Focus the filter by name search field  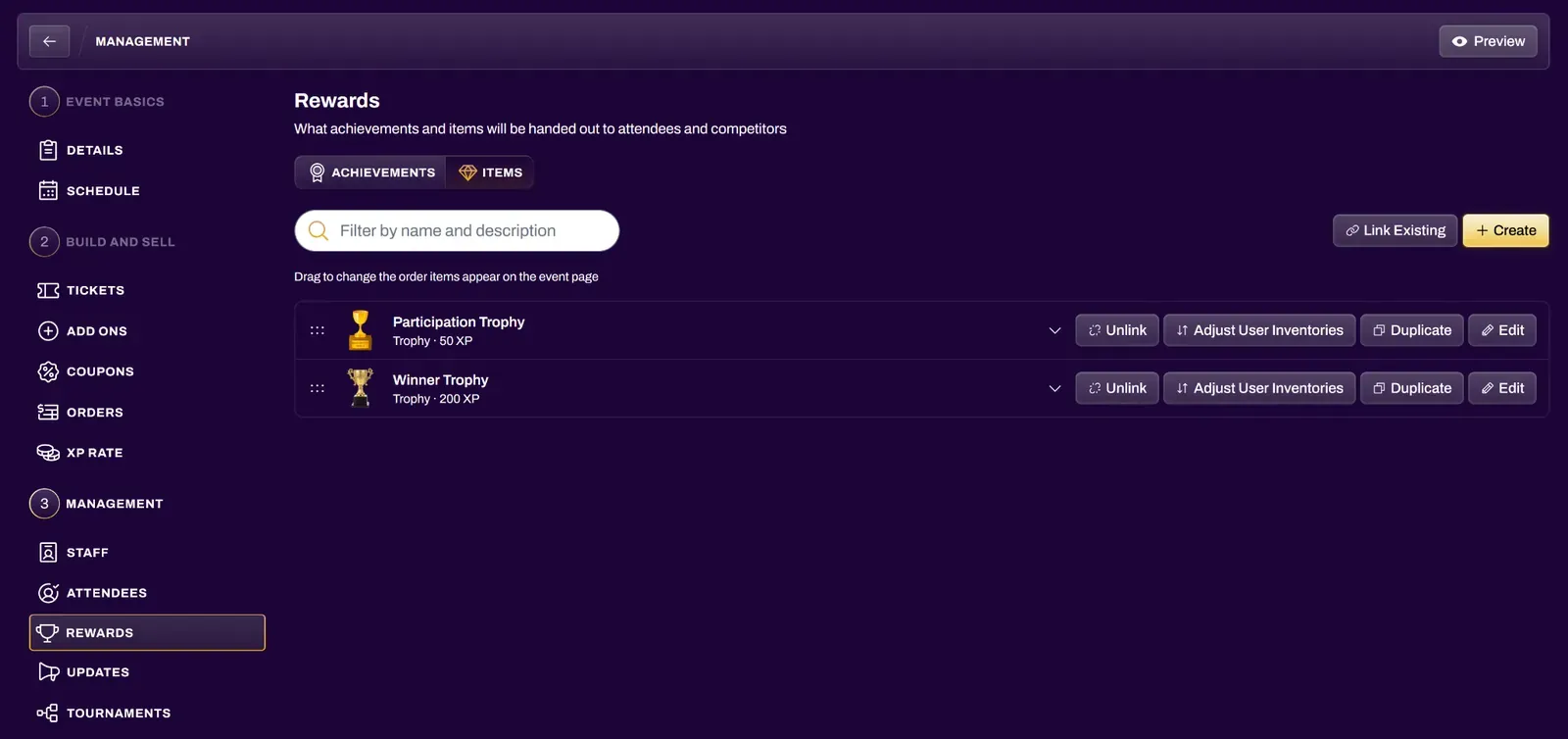[x=457, y=230]
